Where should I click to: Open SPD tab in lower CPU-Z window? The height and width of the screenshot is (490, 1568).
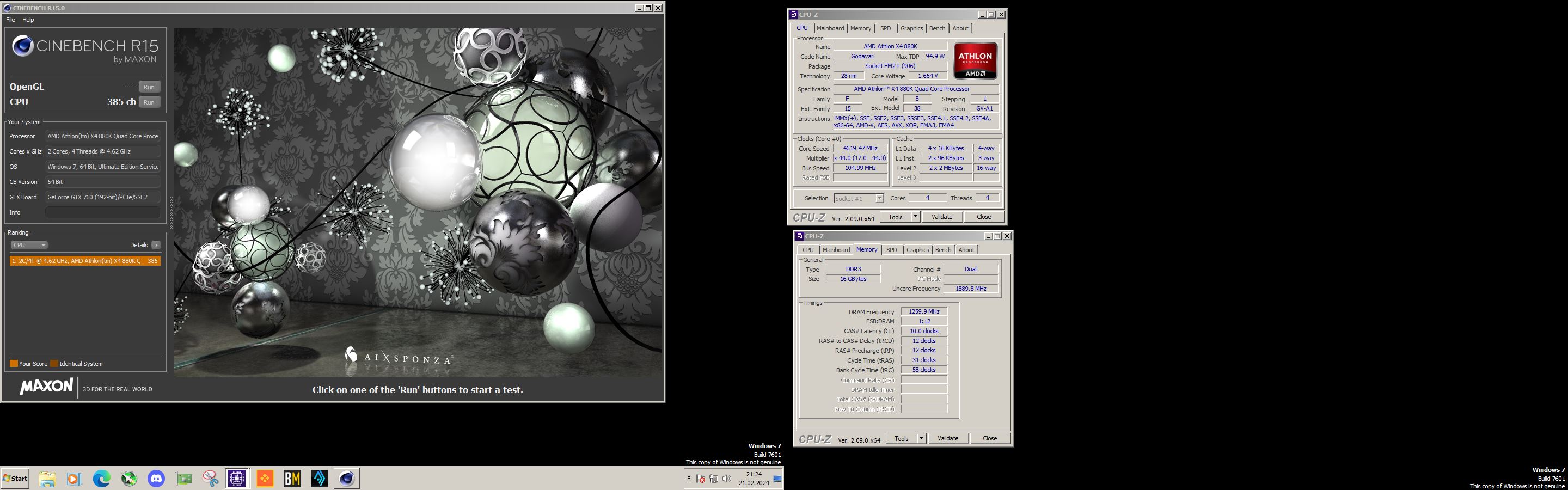(x=892, y=250)
